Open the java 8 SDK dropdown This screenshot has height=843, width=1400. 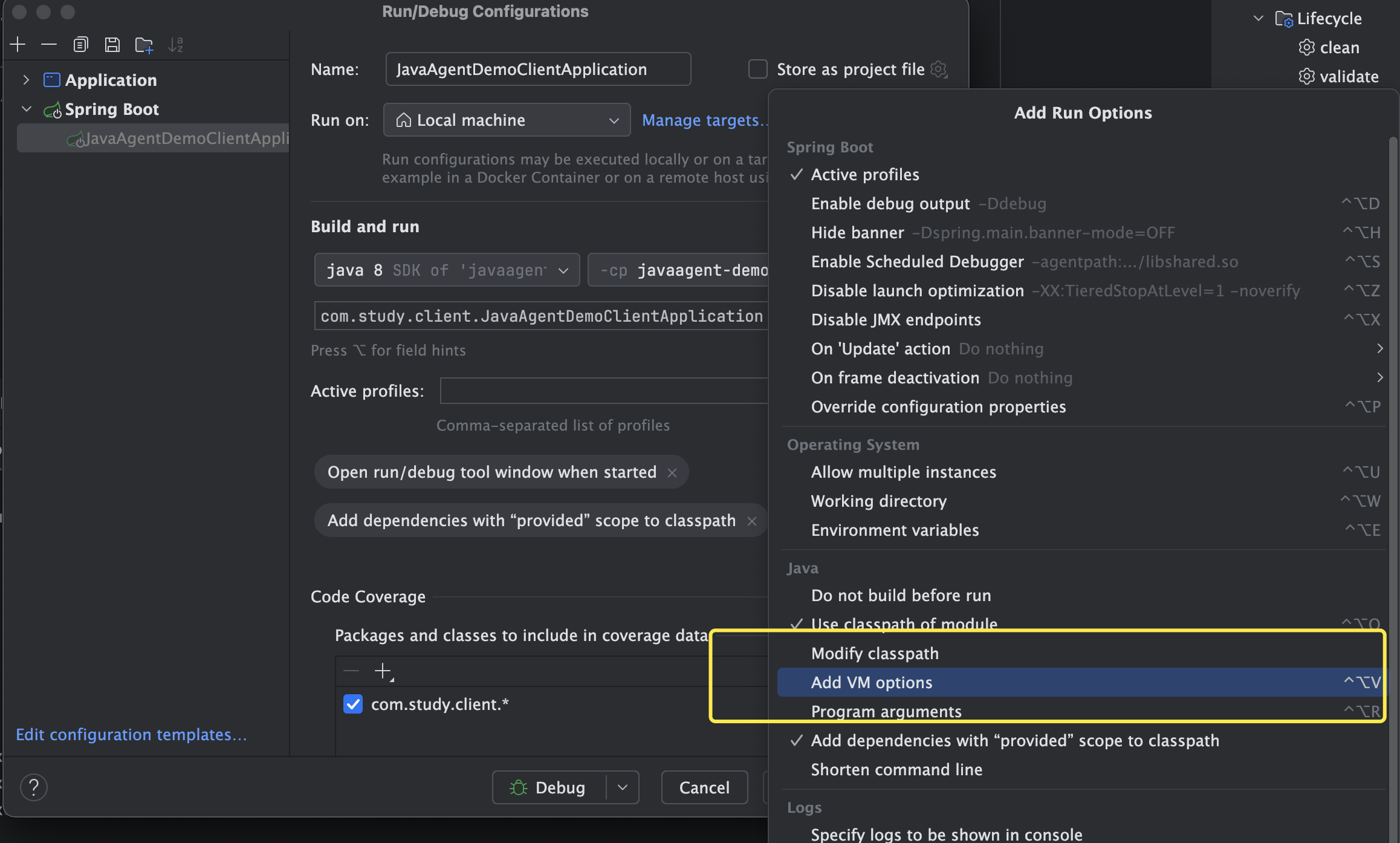tap(447, 270)
